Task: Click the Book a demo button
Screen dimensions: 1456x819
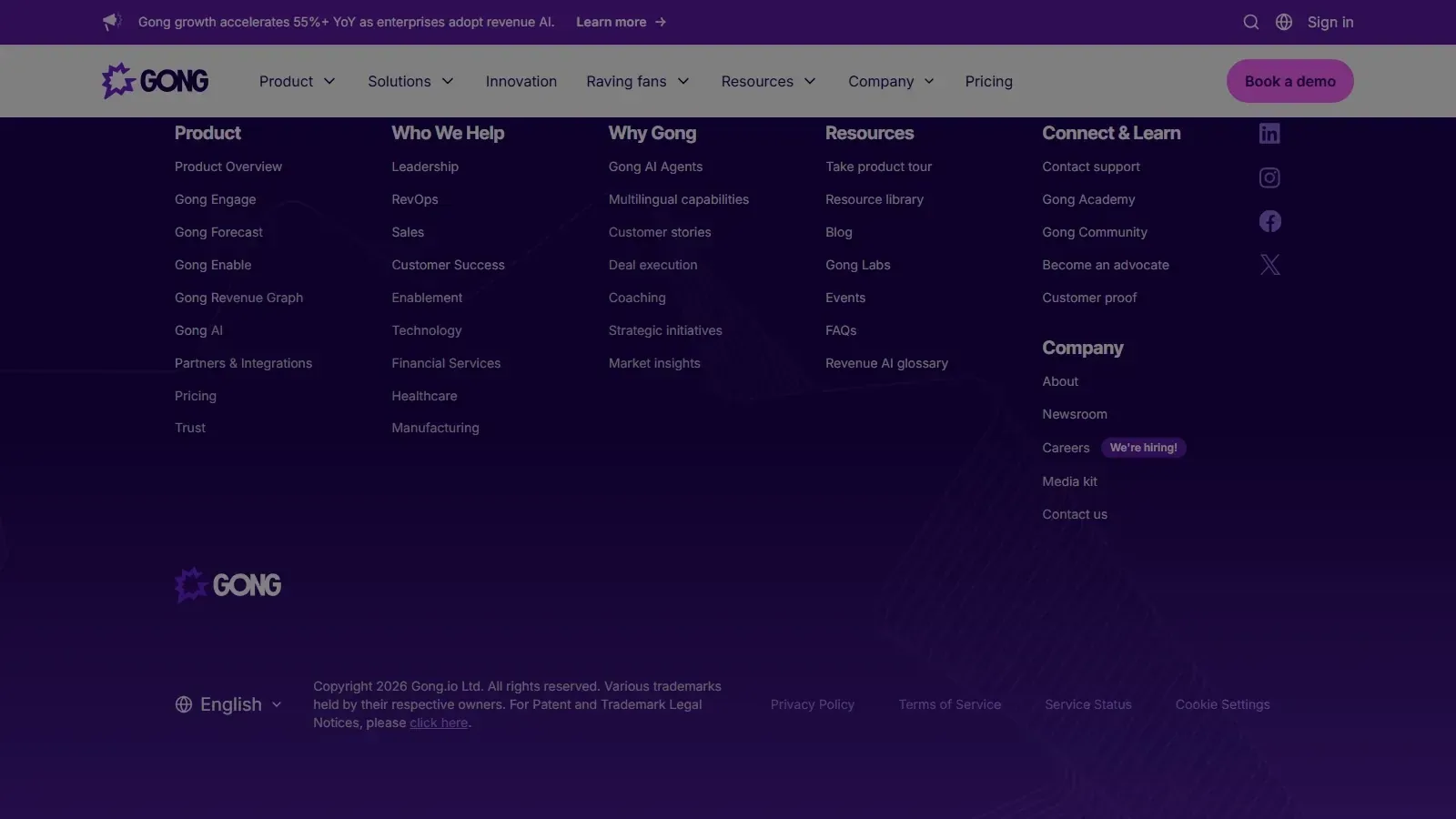Action: click(1290, 81)
